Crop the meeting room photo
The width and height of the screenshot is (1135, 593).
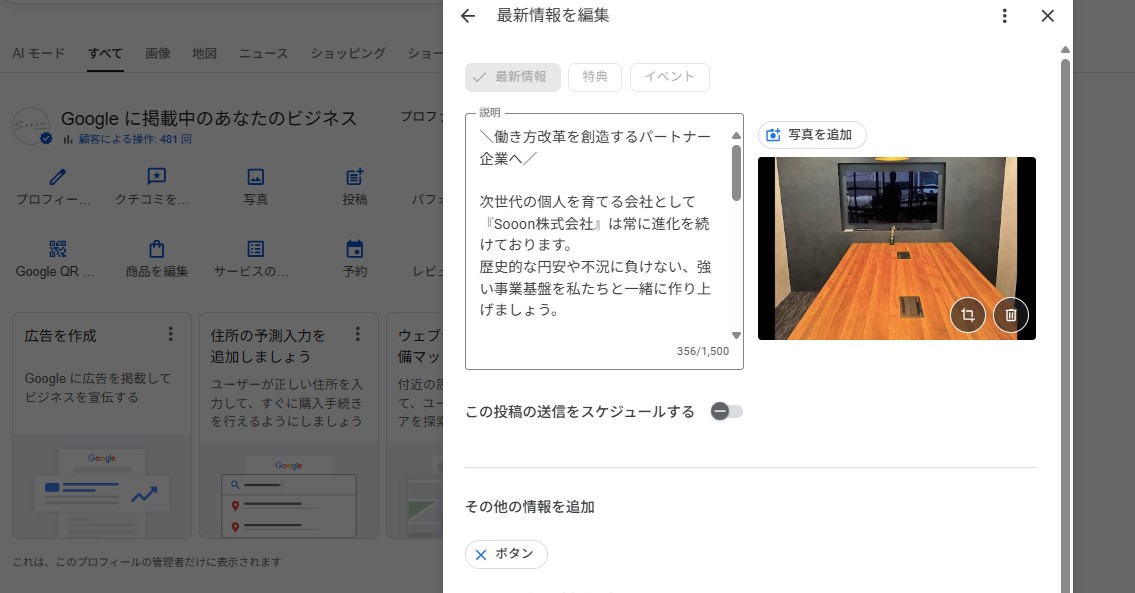[966, 314]
